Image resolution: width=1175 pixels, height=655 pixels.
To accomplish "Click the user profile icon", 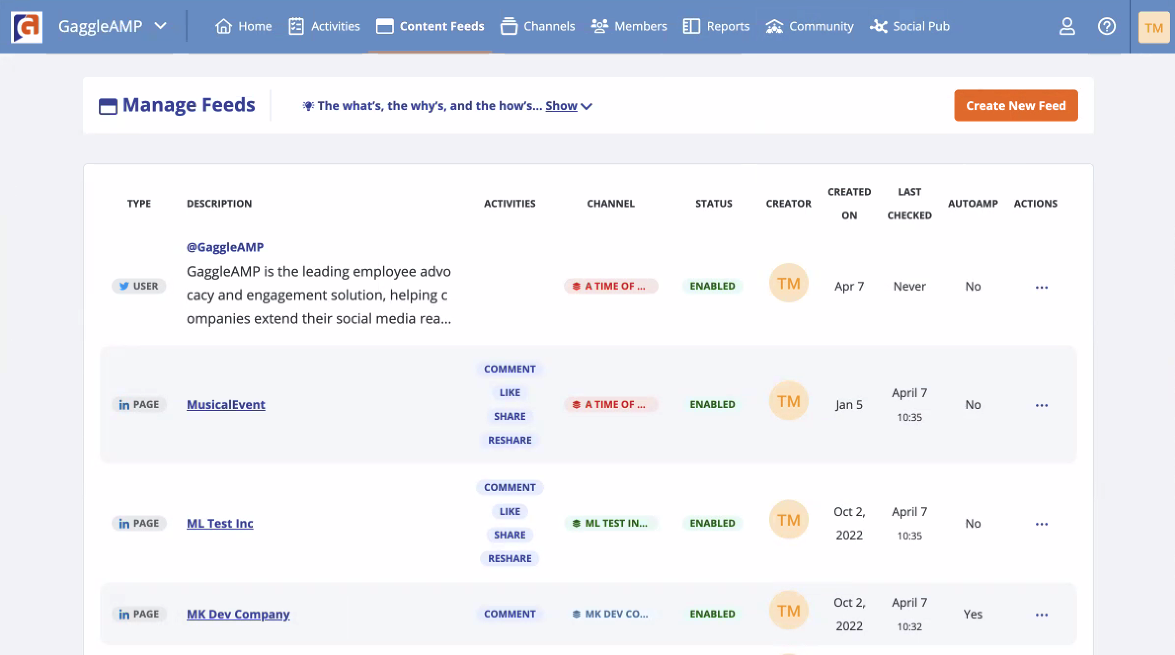I will (x=1067, y=27).
